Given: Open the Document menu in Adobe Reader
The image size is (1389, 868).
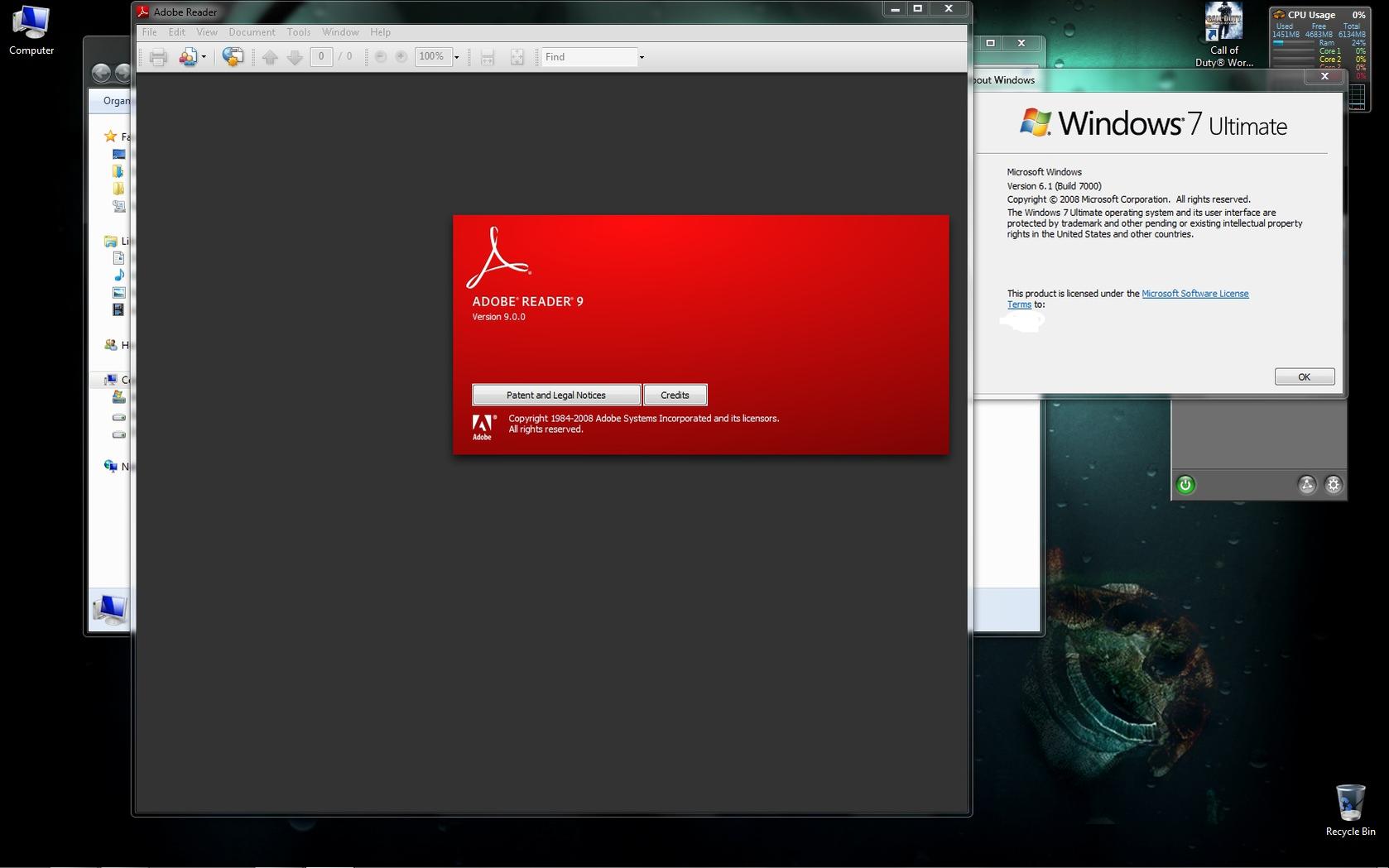Looking at the screenshot, I should tap(252, 32).
